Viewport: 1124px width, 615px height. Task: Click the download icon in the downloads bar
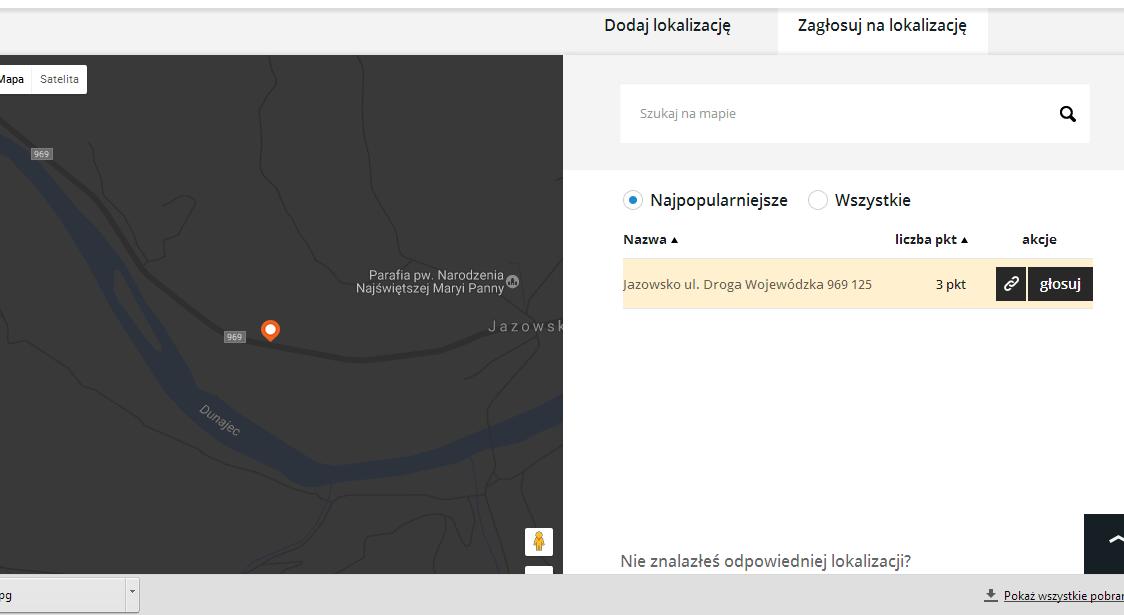tap(990, 595)
